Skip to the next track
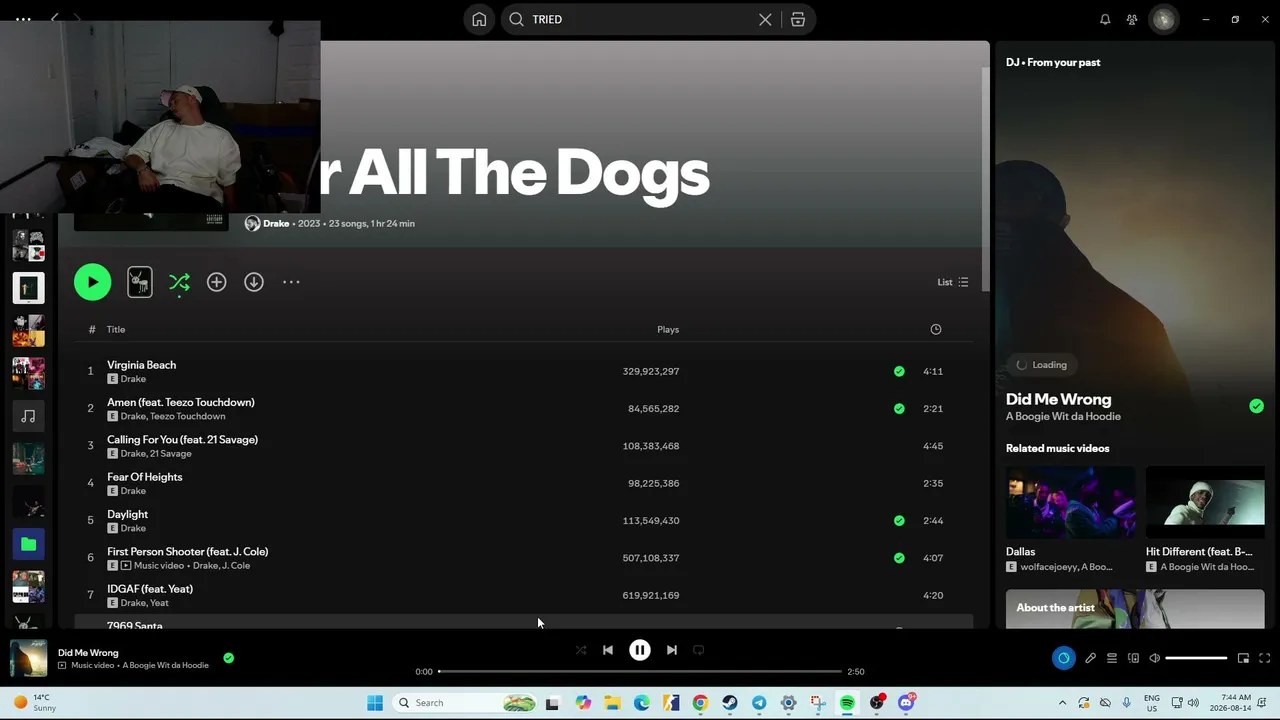The image size is (1280, 720). (x=672, y=650)
